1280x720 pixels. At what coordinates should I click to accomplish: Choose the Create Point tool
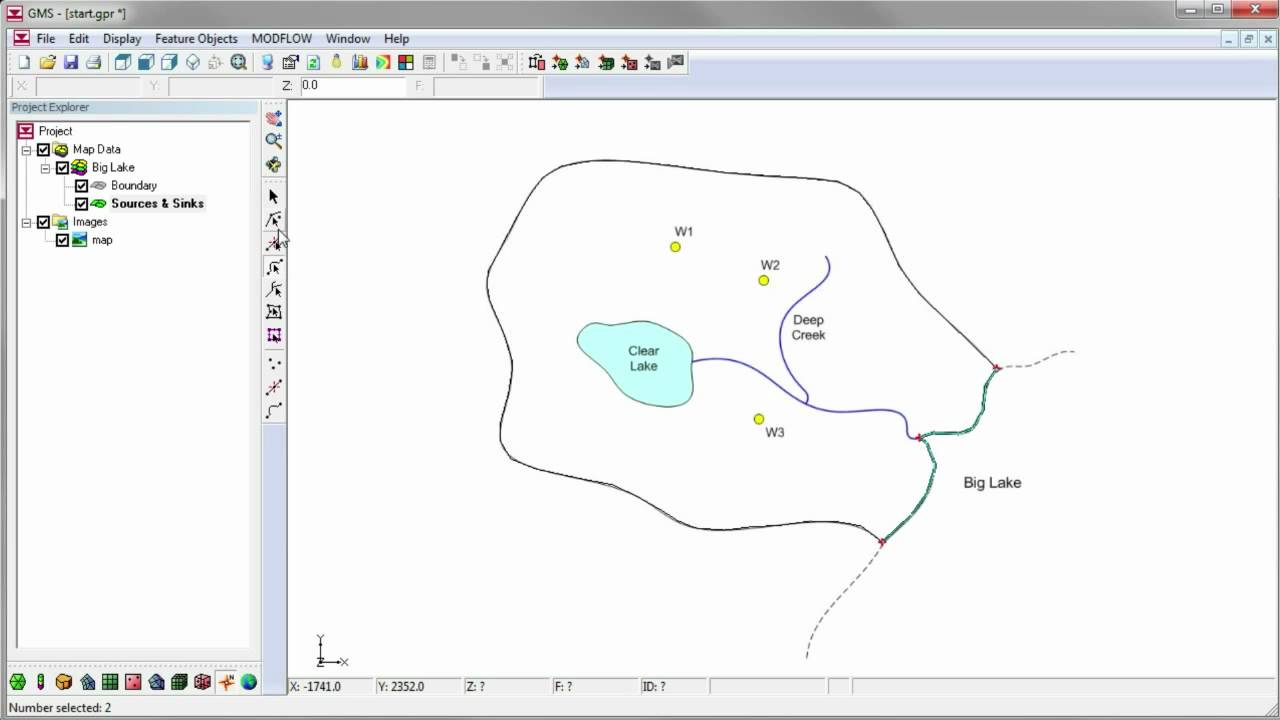[x=274, y=363]
